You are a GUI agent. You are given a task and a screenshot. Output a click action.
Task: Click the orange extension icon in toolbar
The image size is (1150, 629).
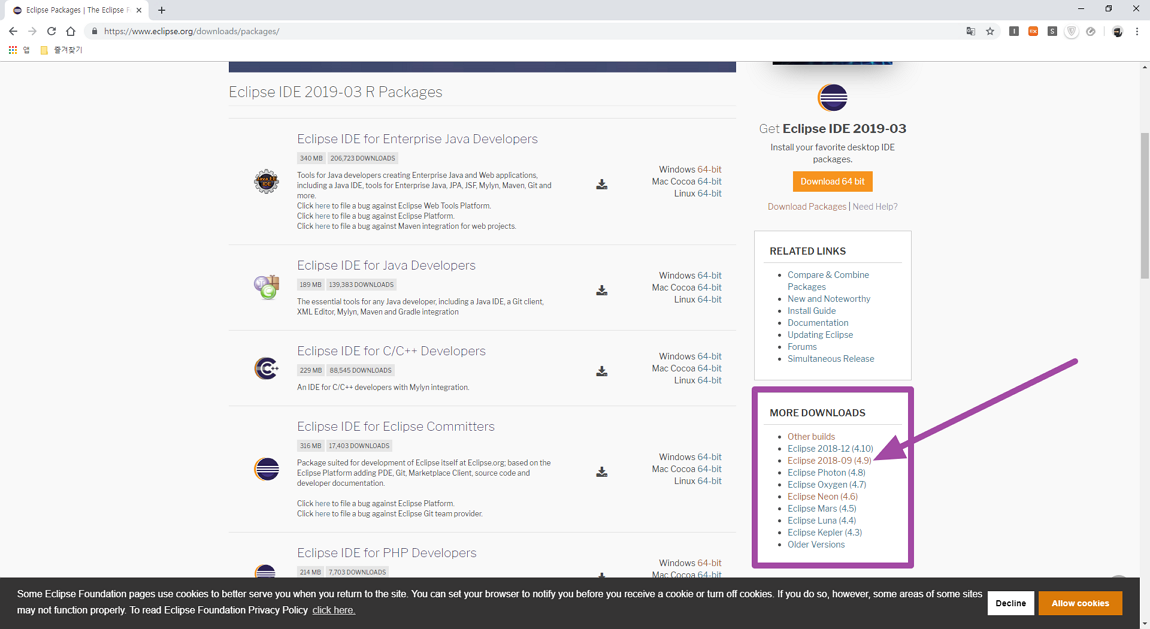coord(1033,32)
